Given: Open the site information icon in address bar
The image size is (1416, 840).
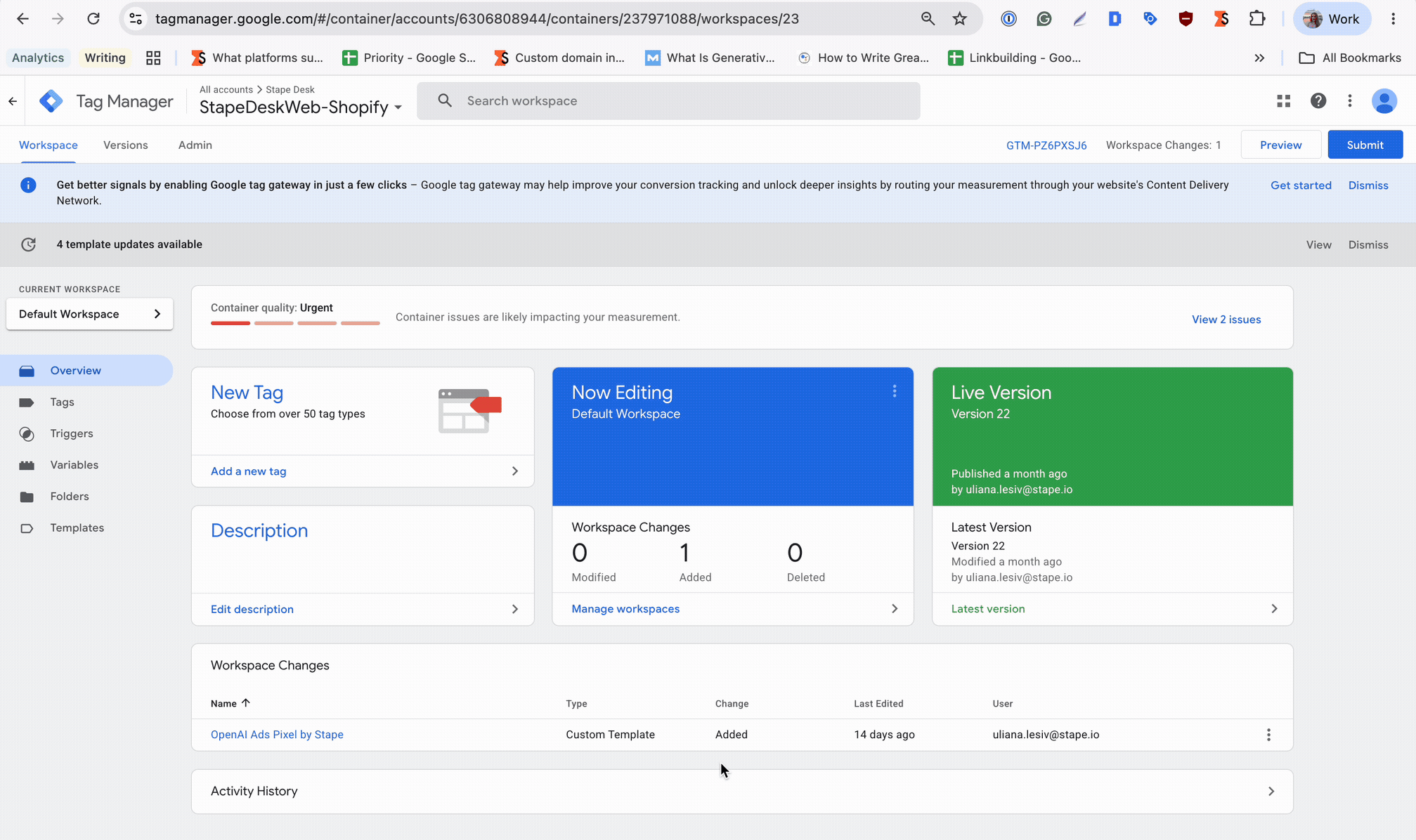Looking at the screenshot, I should point(136,19).
